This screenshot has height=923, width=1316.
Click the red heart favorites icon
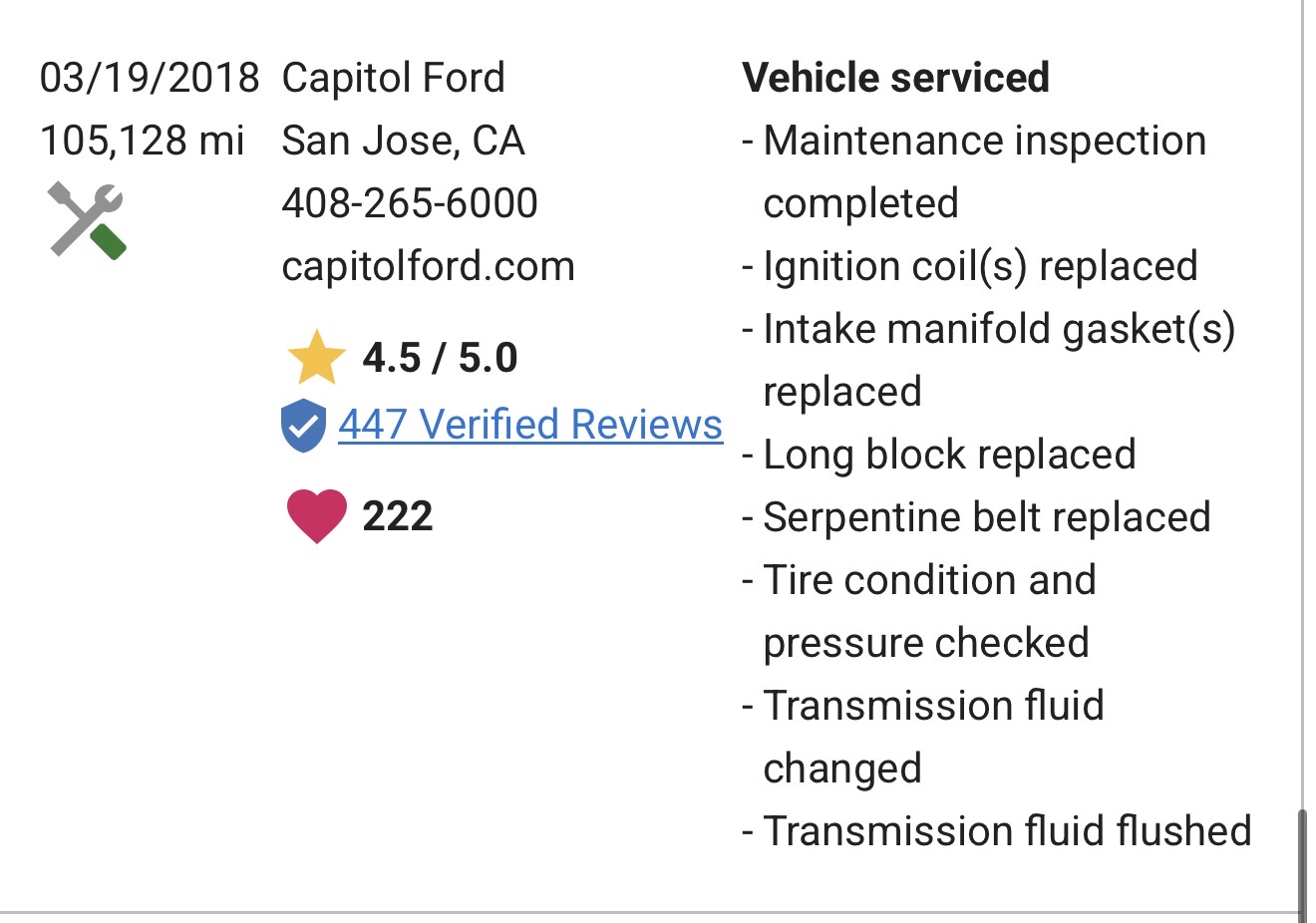(x=316, y=516)
